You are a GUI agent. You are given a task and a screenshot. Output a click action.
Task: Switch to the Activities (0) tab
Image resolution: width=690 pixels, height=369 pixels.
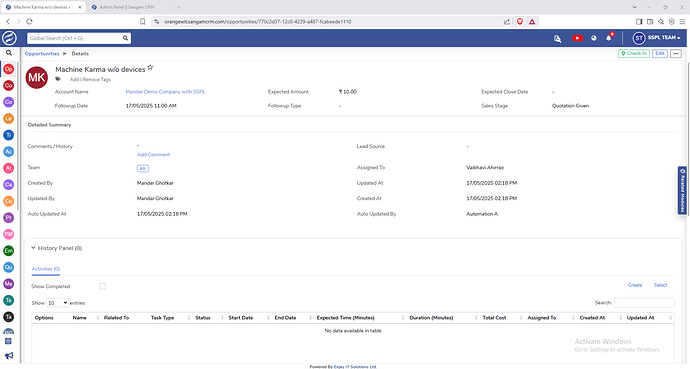[46, 269]
